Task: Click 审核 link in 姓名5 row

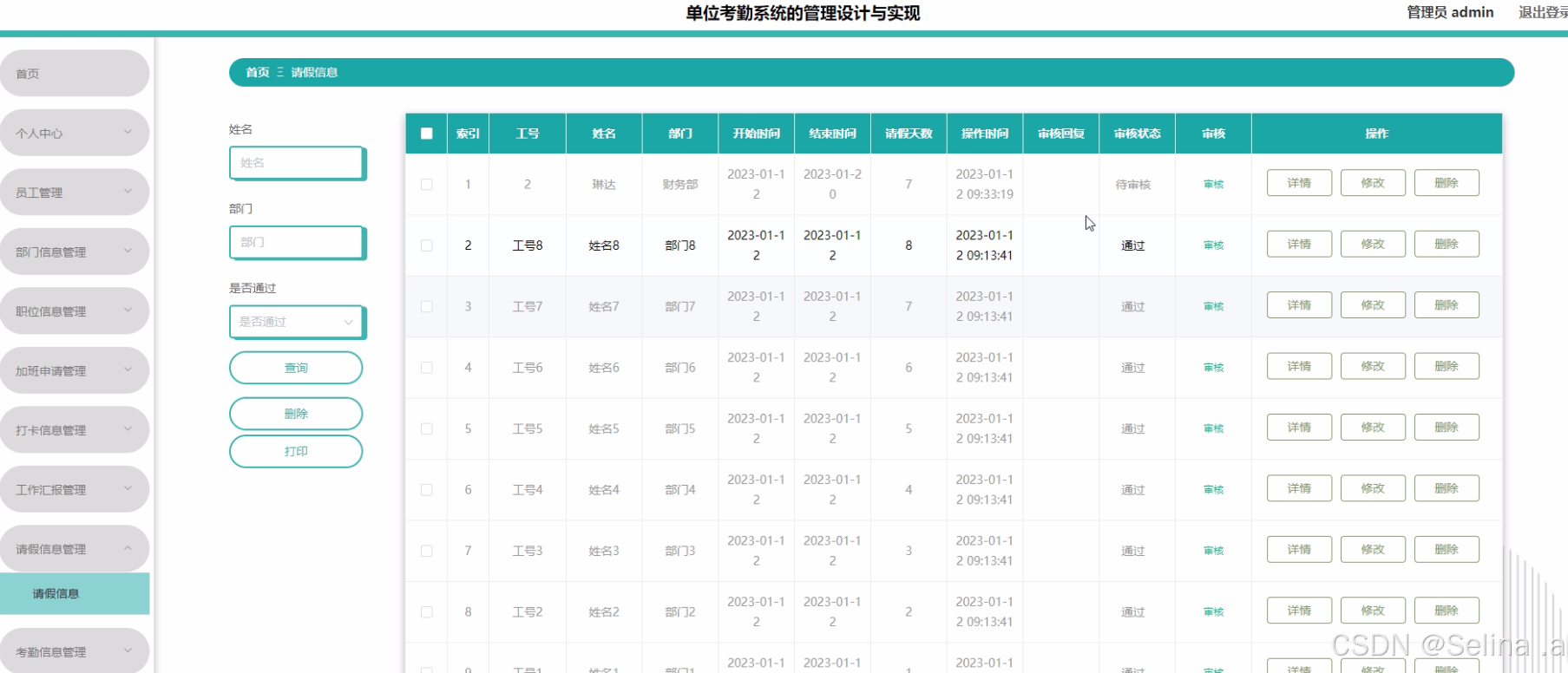Action: pos(1213,428)
